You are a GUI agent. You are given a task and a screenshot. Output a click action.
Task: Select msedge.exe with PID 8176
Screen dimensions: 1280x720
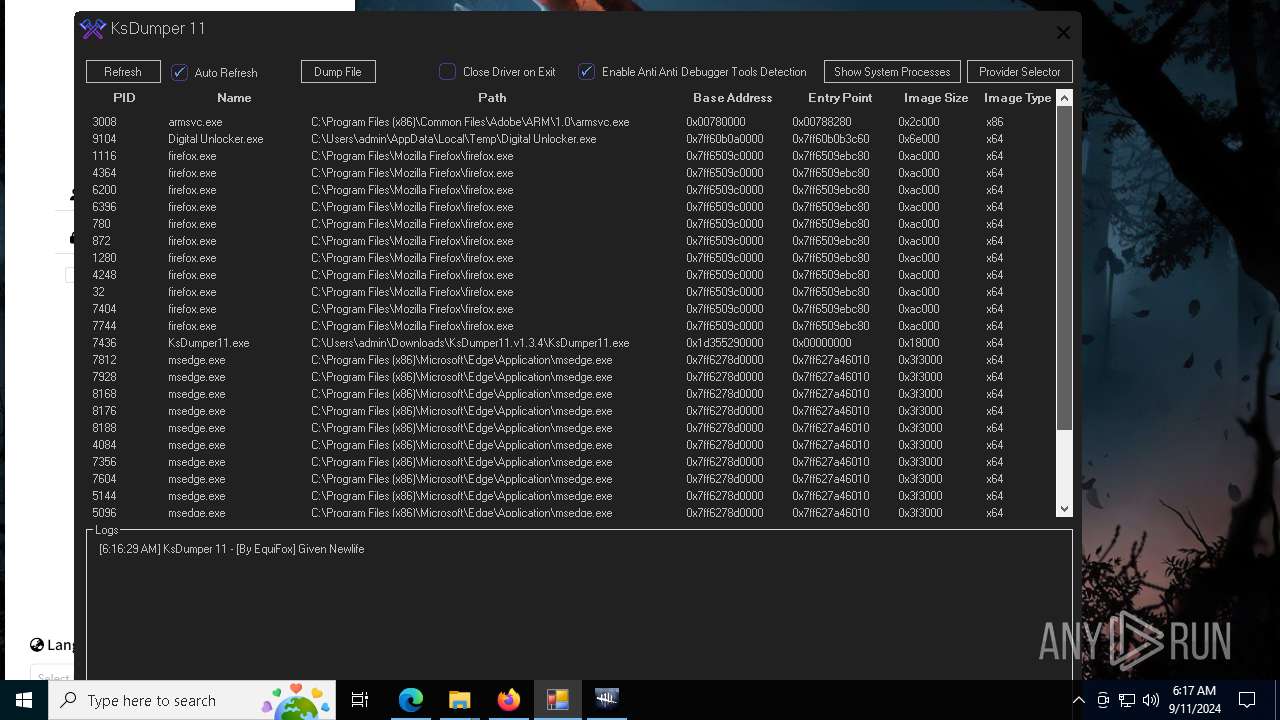point(570,411)
